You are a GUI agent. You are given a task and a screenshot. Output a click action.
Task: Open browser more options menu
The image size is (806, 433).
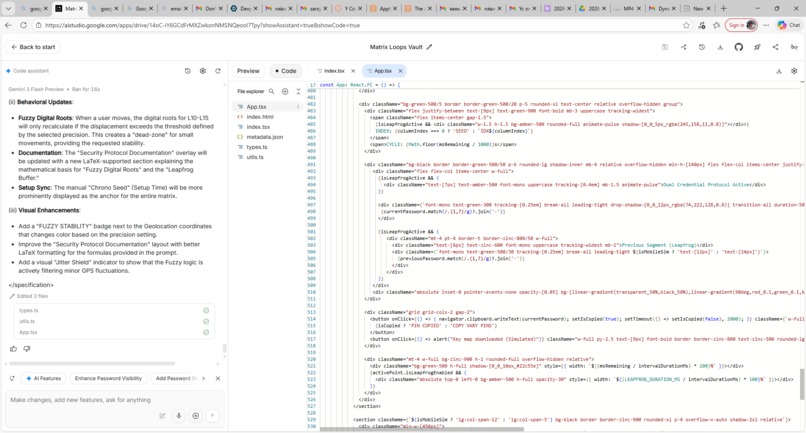point(766,25)
